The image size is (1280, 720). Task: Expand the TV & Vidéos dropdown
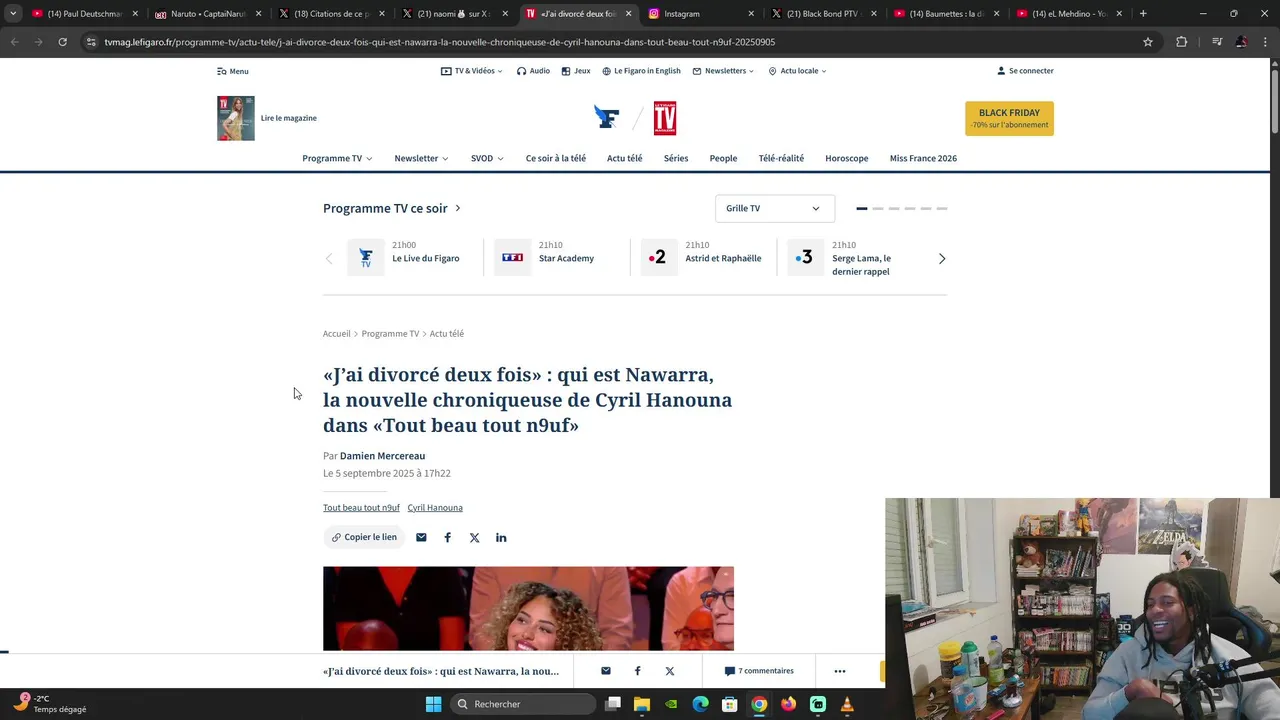point(472,71)
